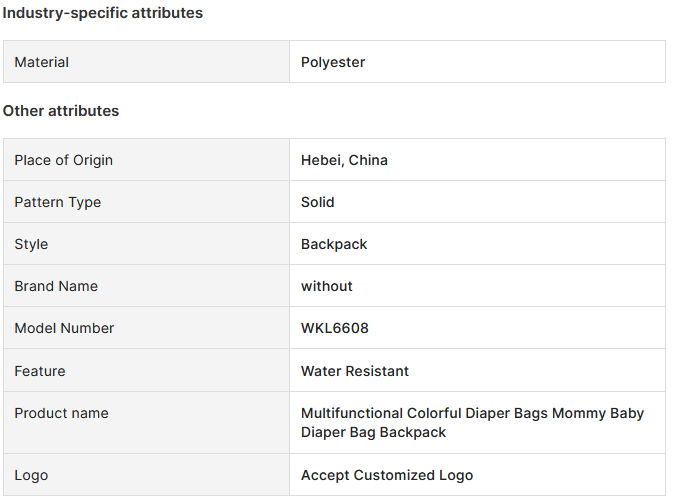Select the Place of Origin label

[x=63, y=160]
